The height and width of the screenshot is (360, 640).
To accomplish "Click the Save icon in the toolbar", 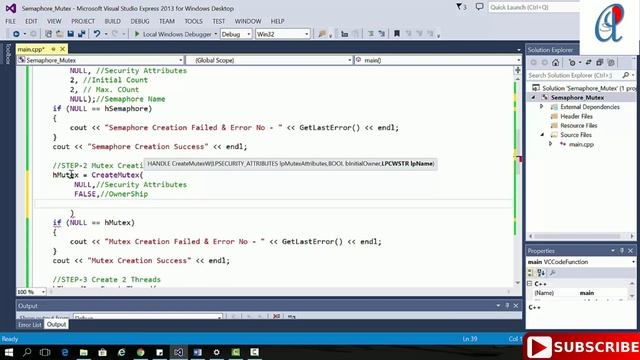I will click(x=71, y=34).
